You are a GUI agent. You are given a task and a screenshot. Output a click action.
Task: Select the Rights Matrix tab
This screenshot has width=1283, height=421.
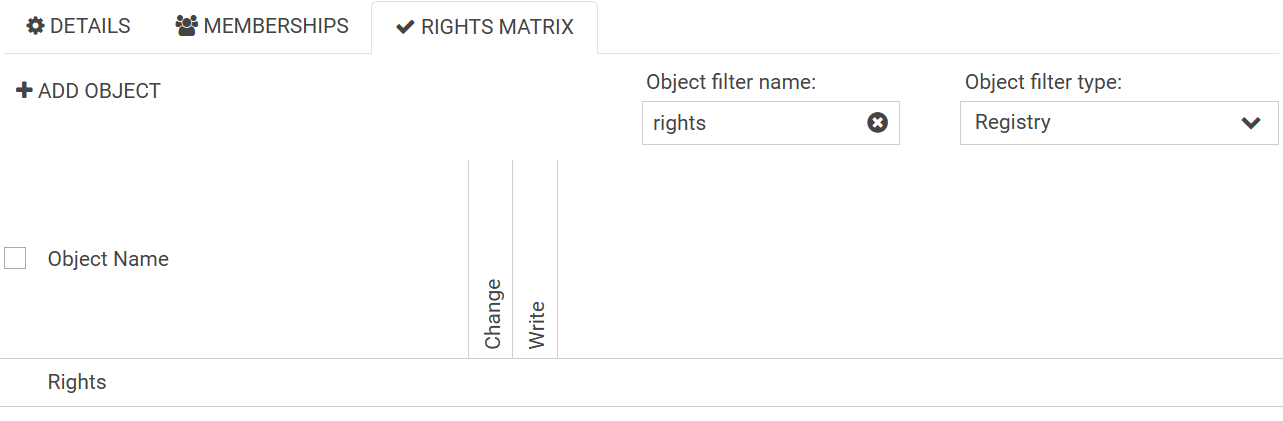coord(485,28)
